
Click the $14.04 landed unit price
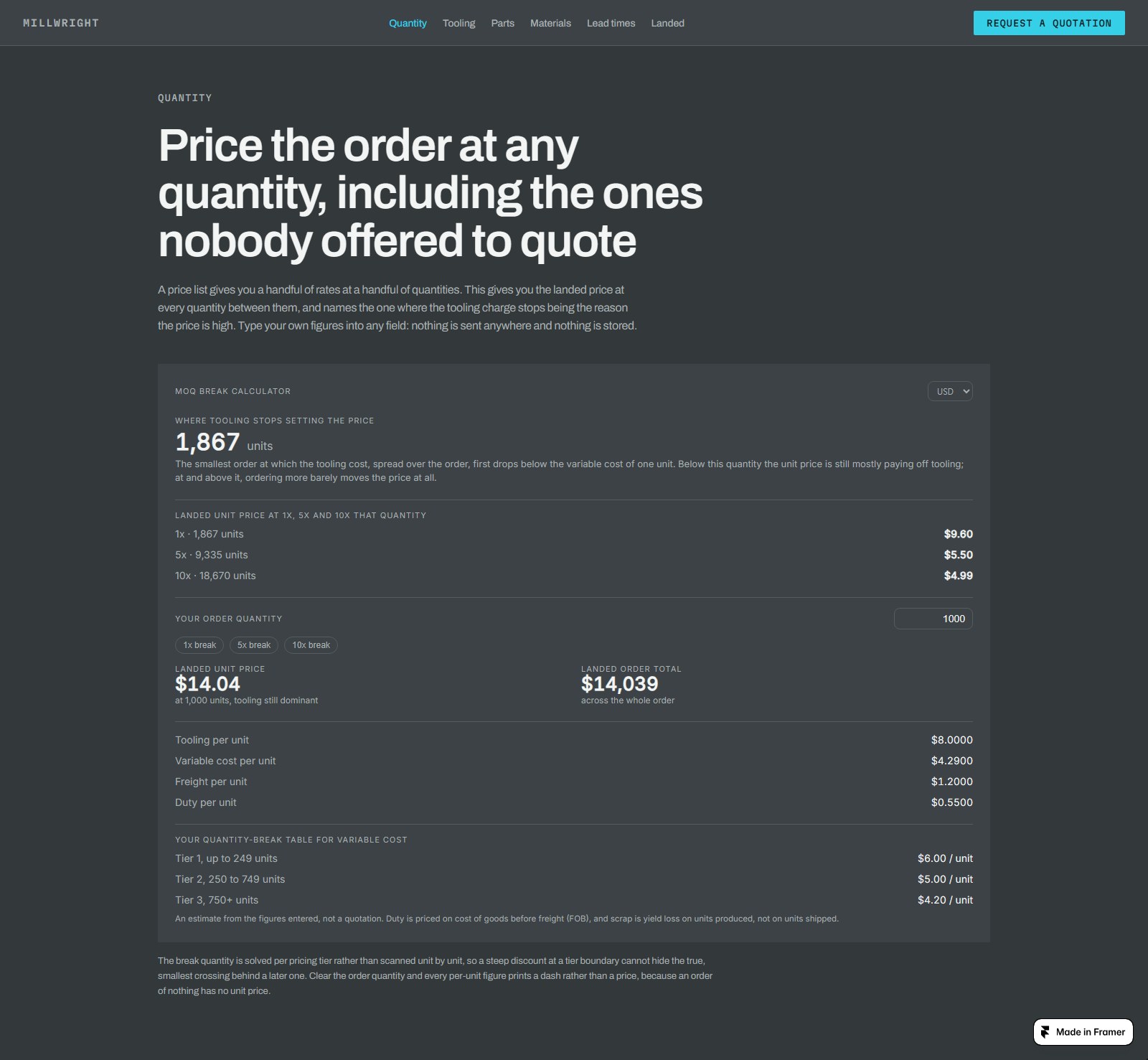click(207, 684)
